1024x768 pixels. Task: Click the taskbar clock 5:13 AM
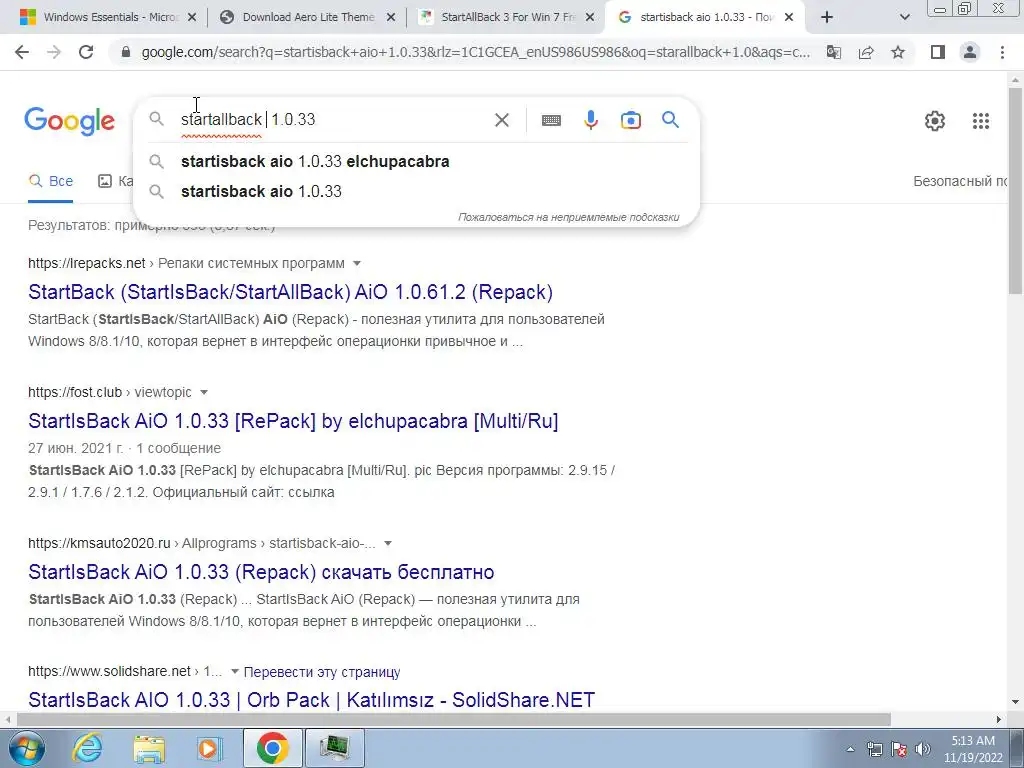973,749
